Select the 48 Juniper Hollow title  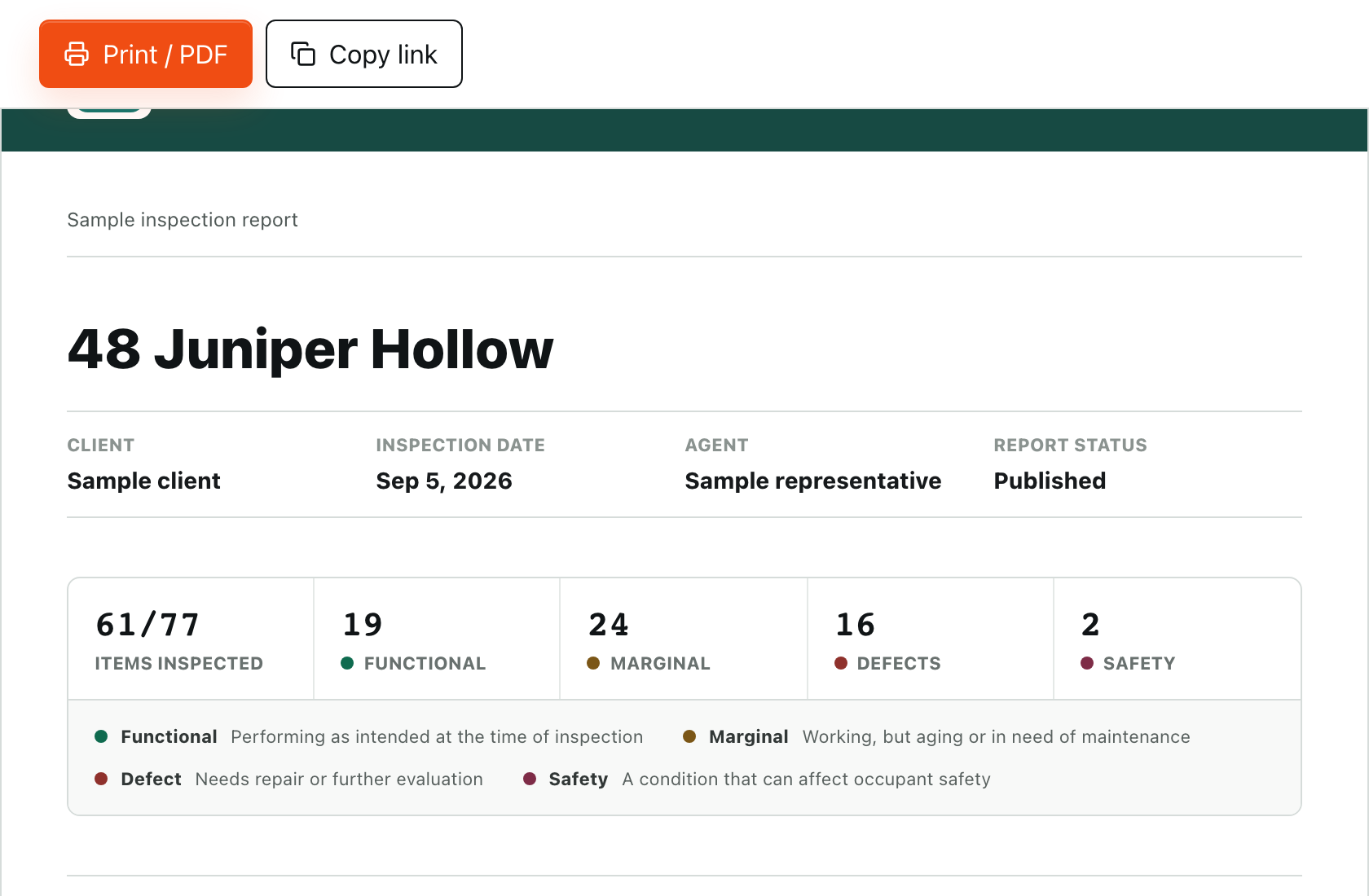pyautogui.click(x=310, y=349)
